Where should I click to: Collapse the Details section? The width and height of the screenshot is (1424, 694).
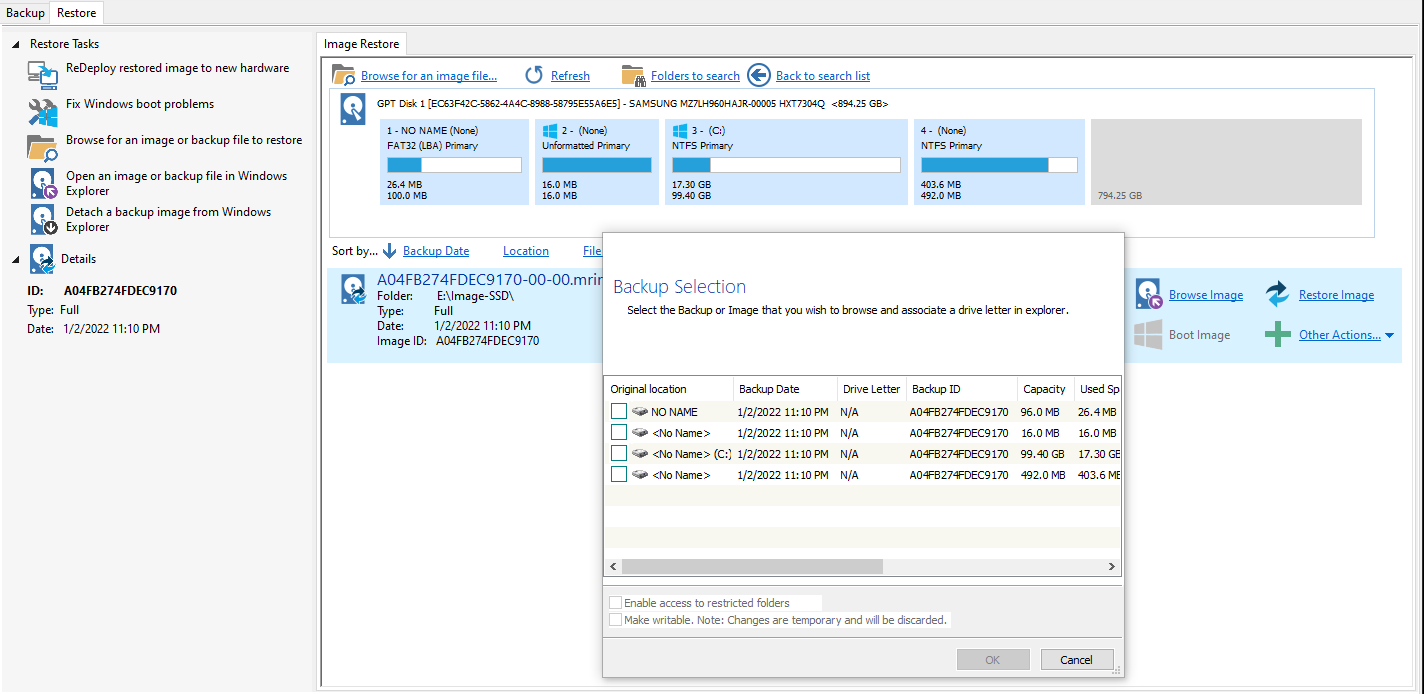tap(16, 260)
